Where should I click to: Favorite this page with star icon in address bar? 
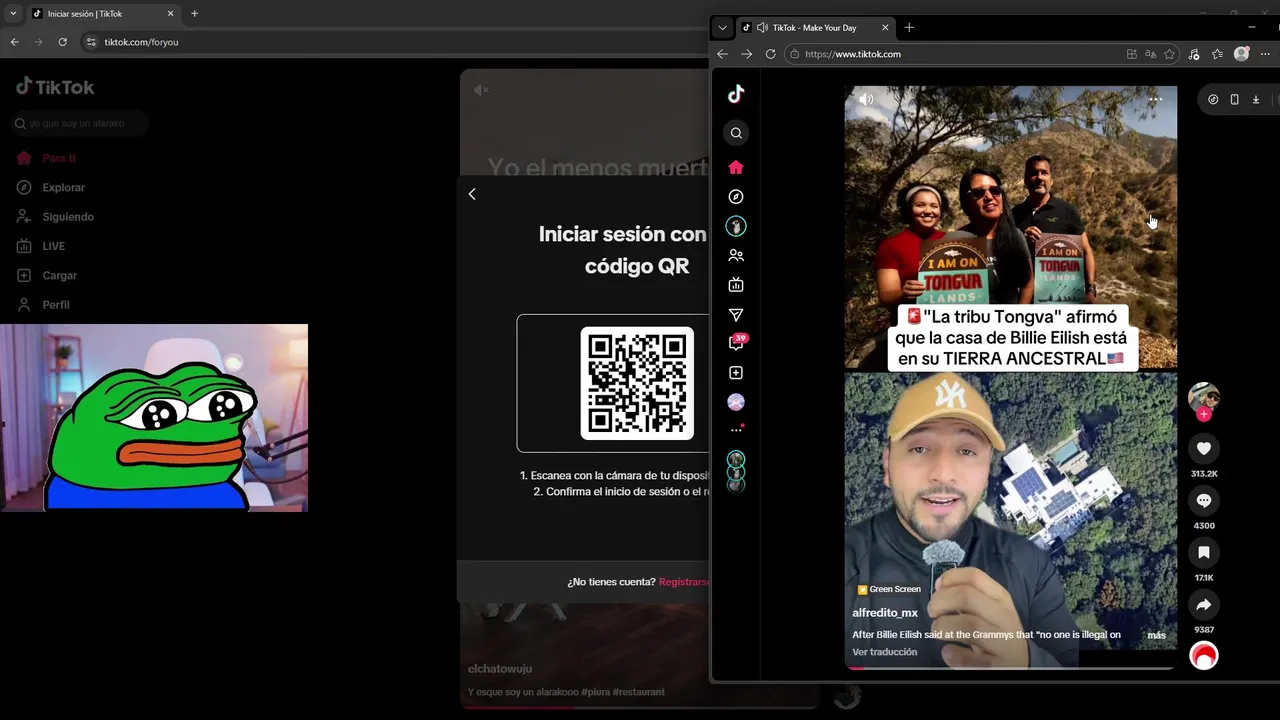pyautogui.click(x=1169, y=54)
